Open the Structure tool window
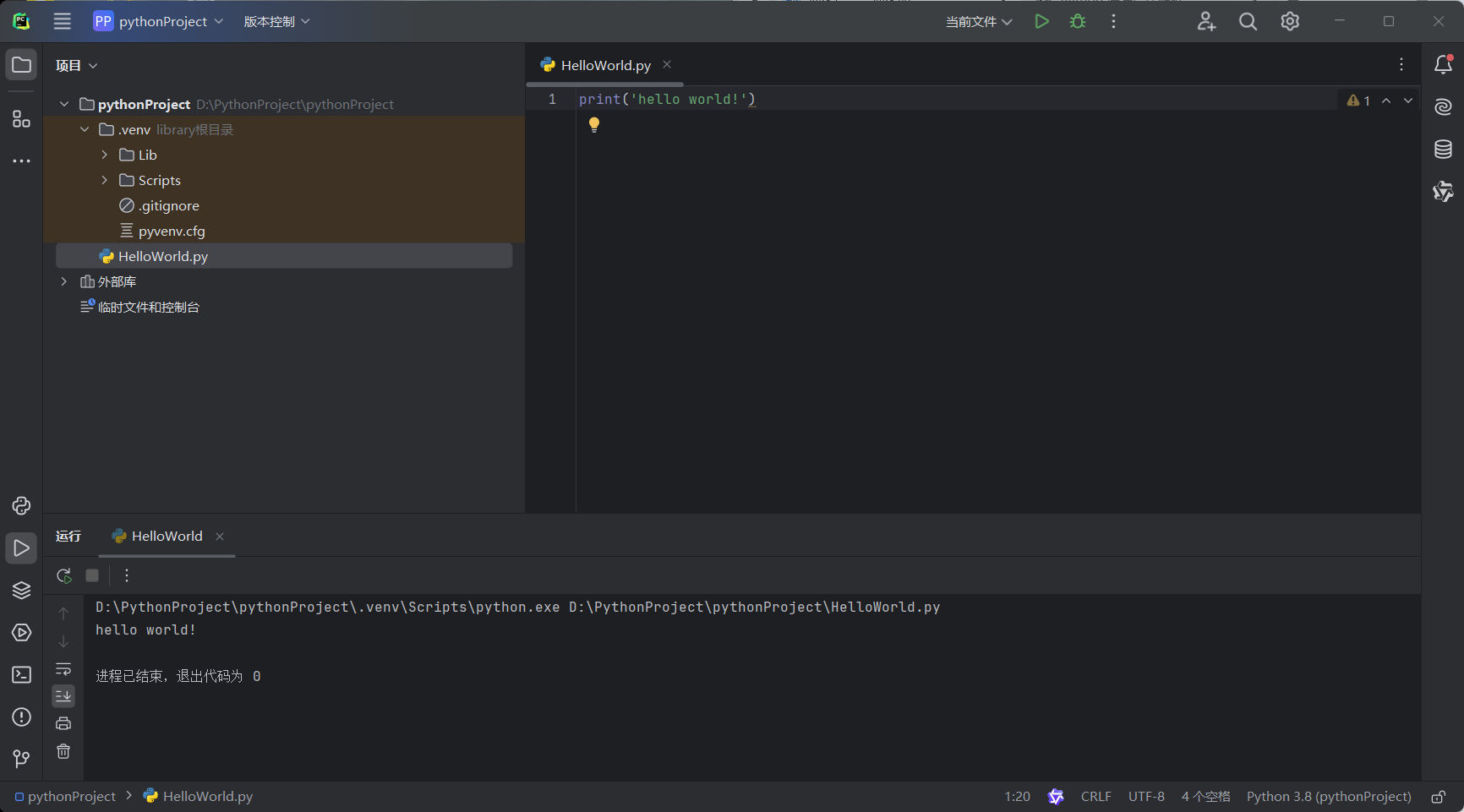Image resolution: width=1464 pixels, height=812 pixels. (x=21, y=119)
